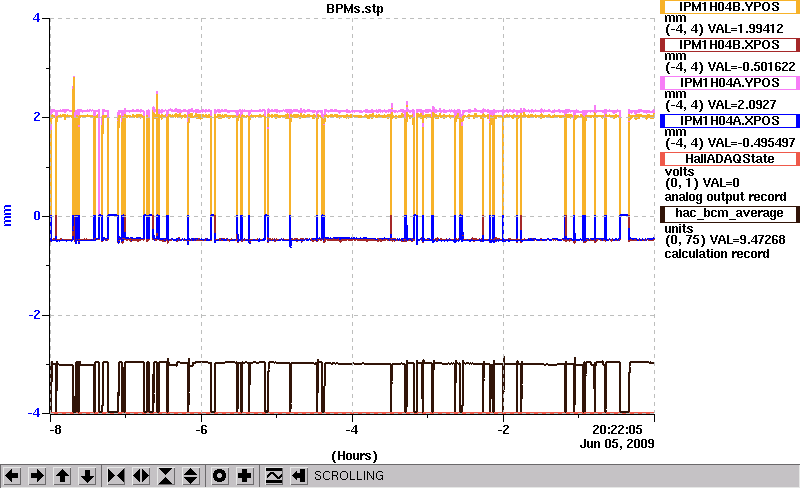Click the vertical zoom-out (up/down triangles) icon
This screenshot has width=800, height=488.
point(191,476)
